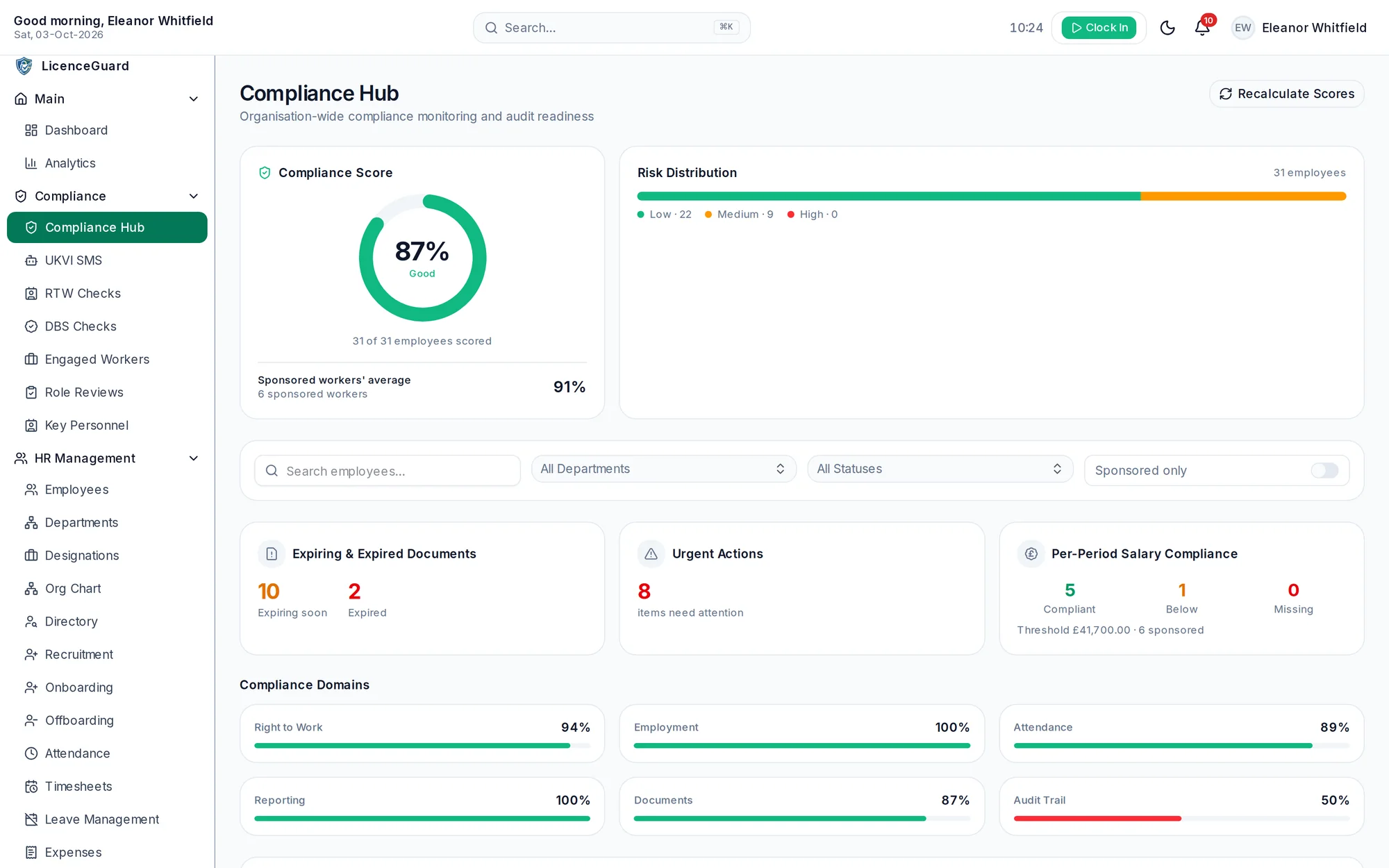Click the ⌘K shortcut badge
The height and width of the screenshot is (868, 1389).
pyautogui.click(x=726, y=27)
